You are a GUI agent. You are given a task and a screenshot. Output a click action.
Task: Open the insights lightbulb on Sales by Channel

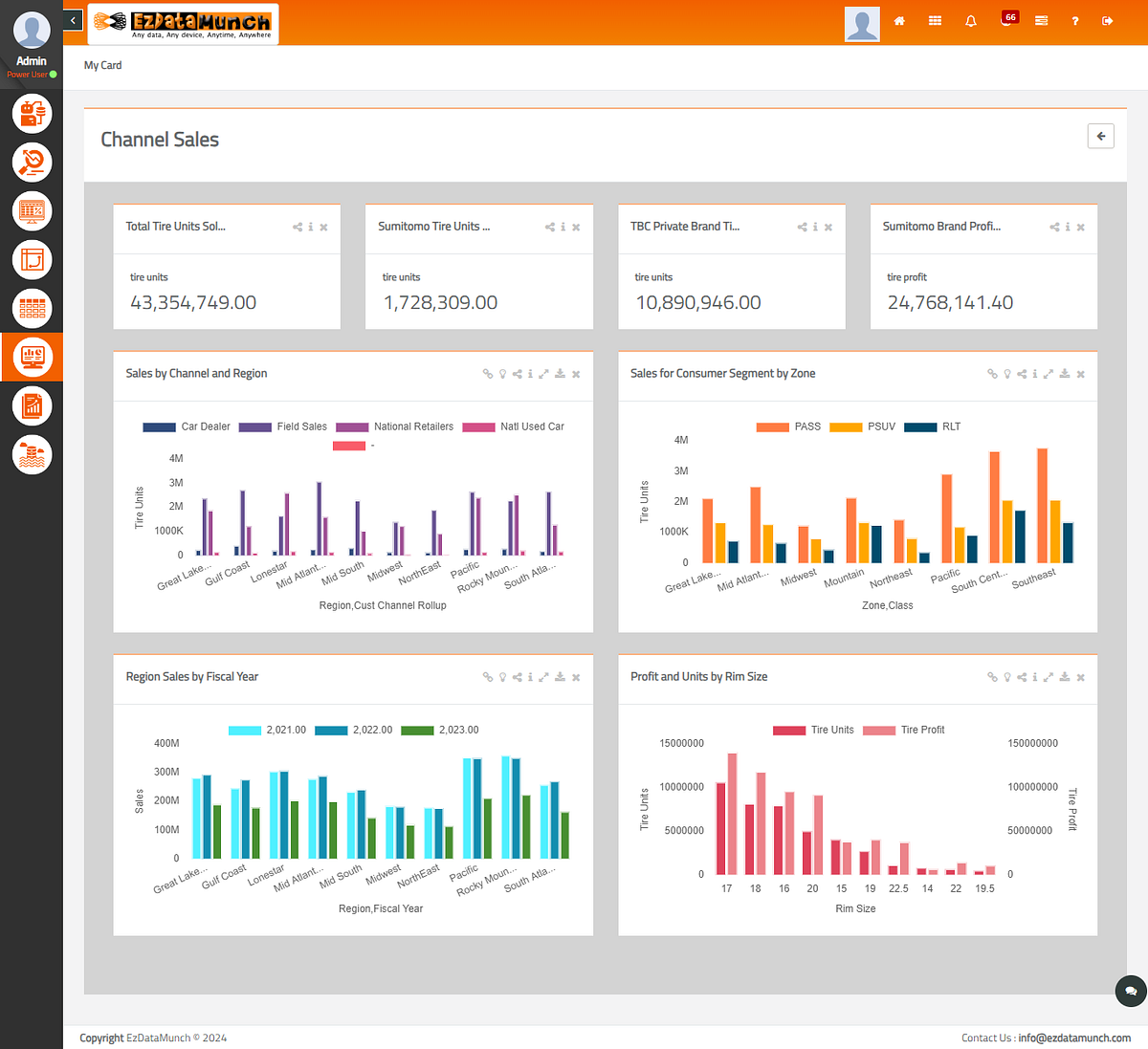point(502,374)
